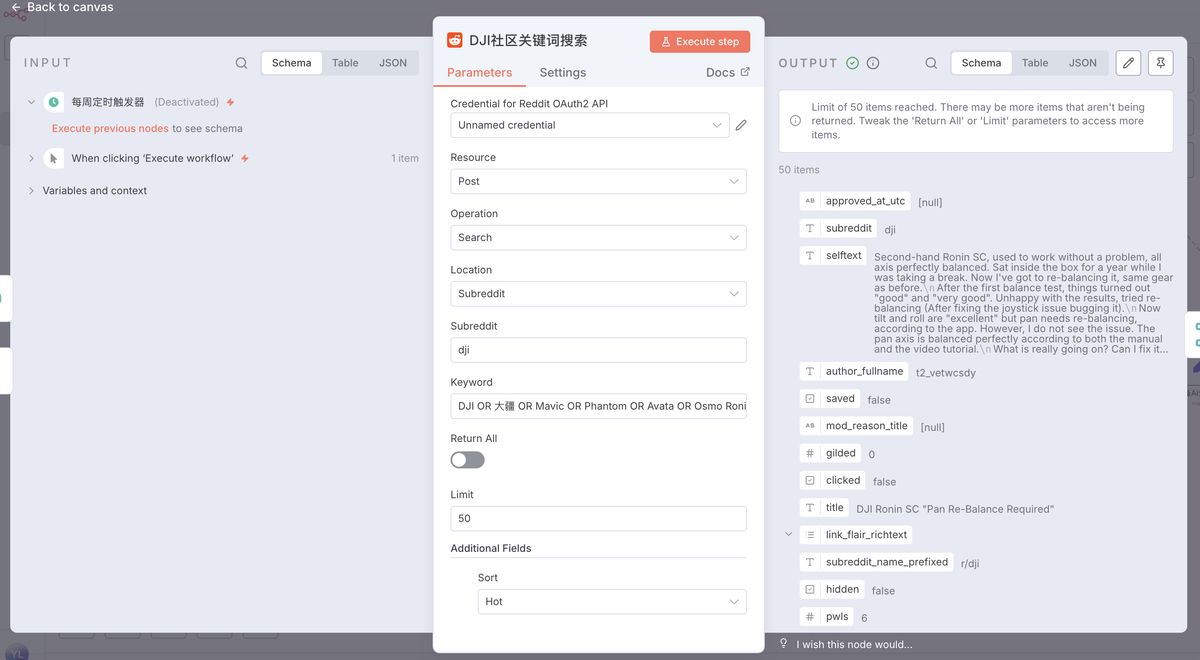Open search in the OUTPUT panel
Screen dimensions: 1200x660
tap(931, 62)
